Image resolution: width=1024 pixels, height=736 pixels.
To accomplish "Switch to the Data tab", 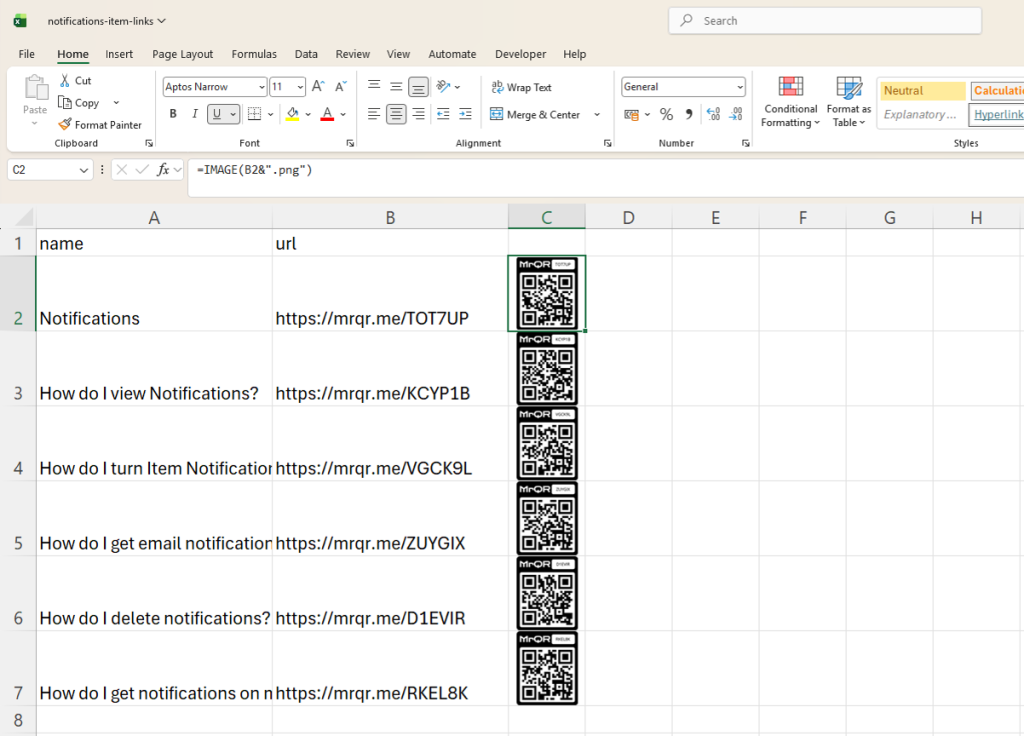I will click(x=306, y=54).
